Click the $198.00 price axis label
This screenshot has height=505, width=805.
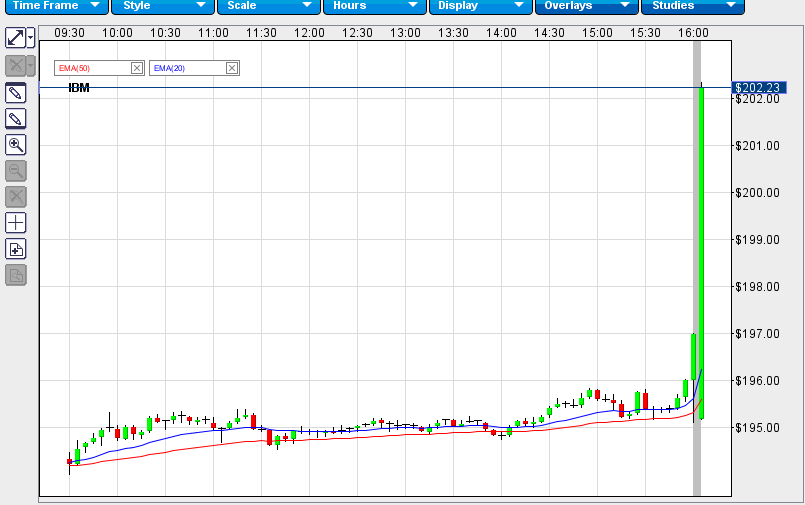757,287
